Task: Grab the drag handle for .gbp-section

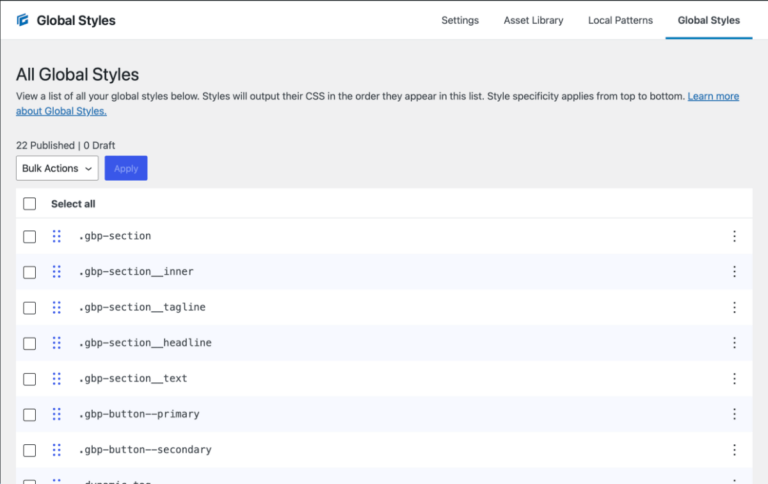Action: (x=57, y=236)
